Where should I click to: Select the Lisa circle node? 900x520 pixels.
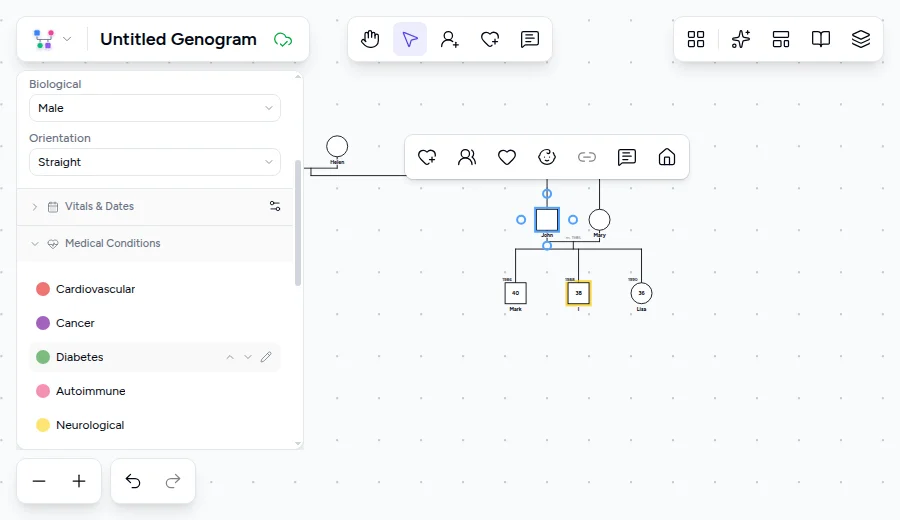[x=641, y=293]
